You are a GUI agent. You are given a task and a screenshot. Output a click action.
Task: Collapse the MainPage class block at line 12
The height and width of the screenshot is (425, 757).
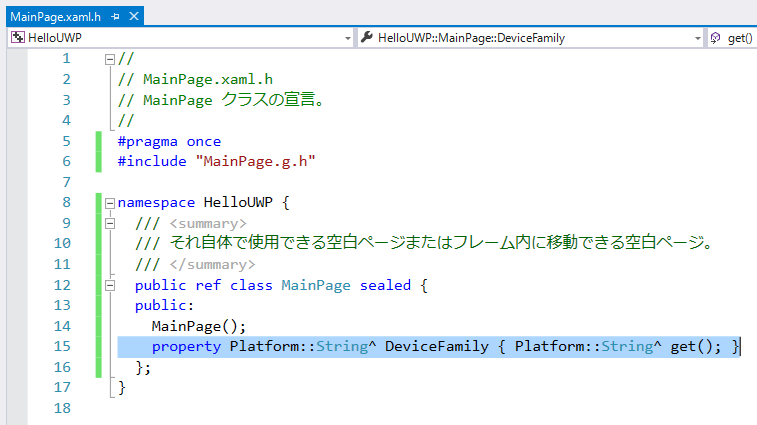[110, 285]
